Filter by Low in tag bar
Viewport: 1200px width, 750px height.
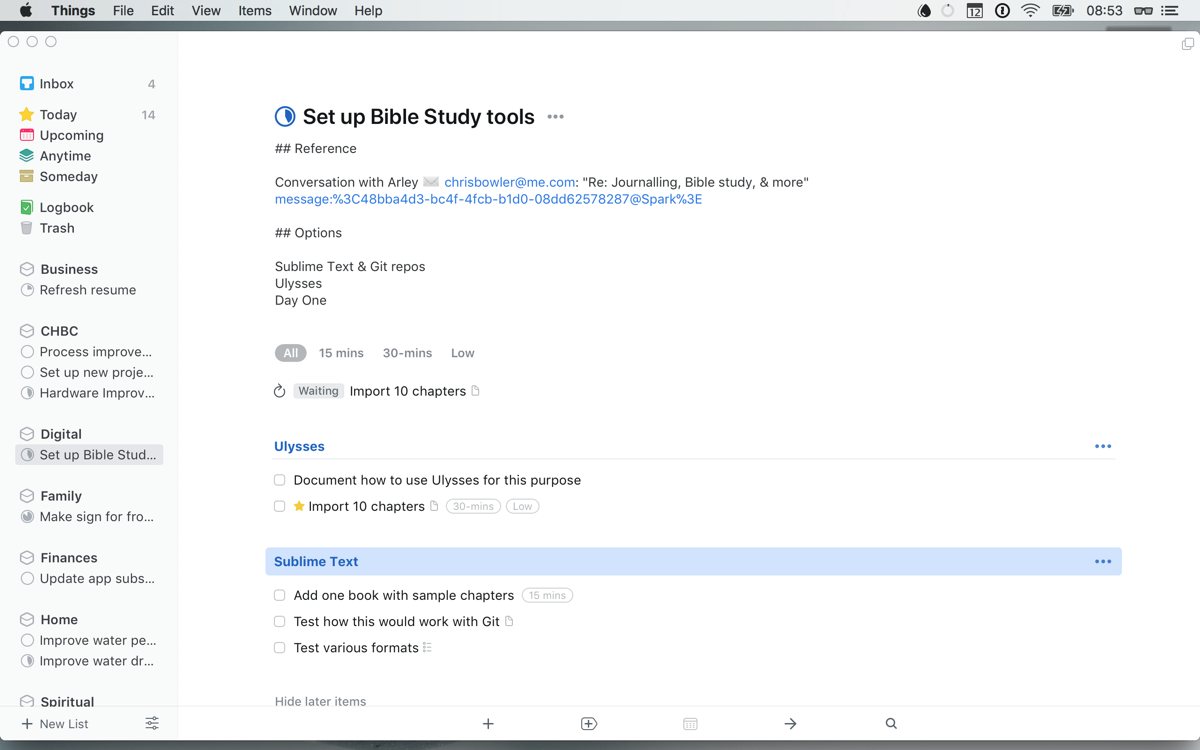click(463, 353)
